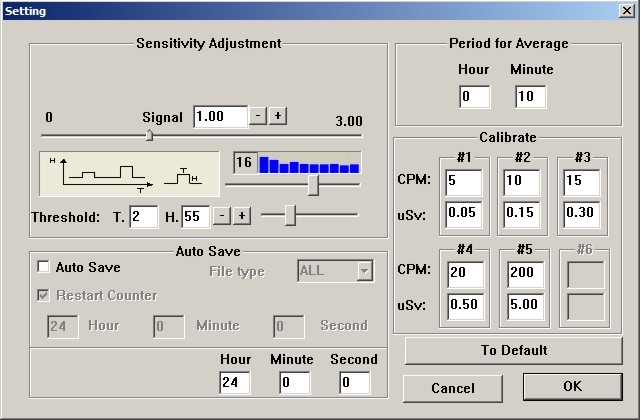Click the Signal sensitivity slider handle
This screenshot has height=420, width=640.
(x=149, y=136)
